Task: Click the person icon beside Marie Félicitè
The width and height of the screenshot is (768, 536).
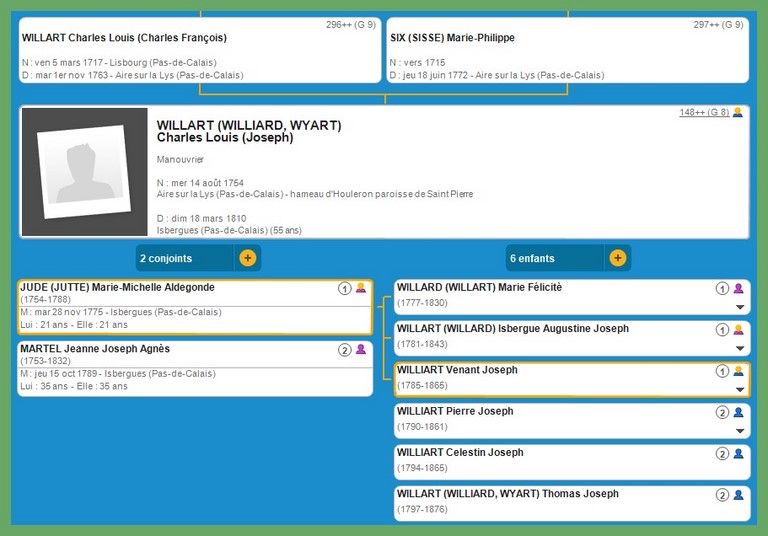Action: point(739,288)
